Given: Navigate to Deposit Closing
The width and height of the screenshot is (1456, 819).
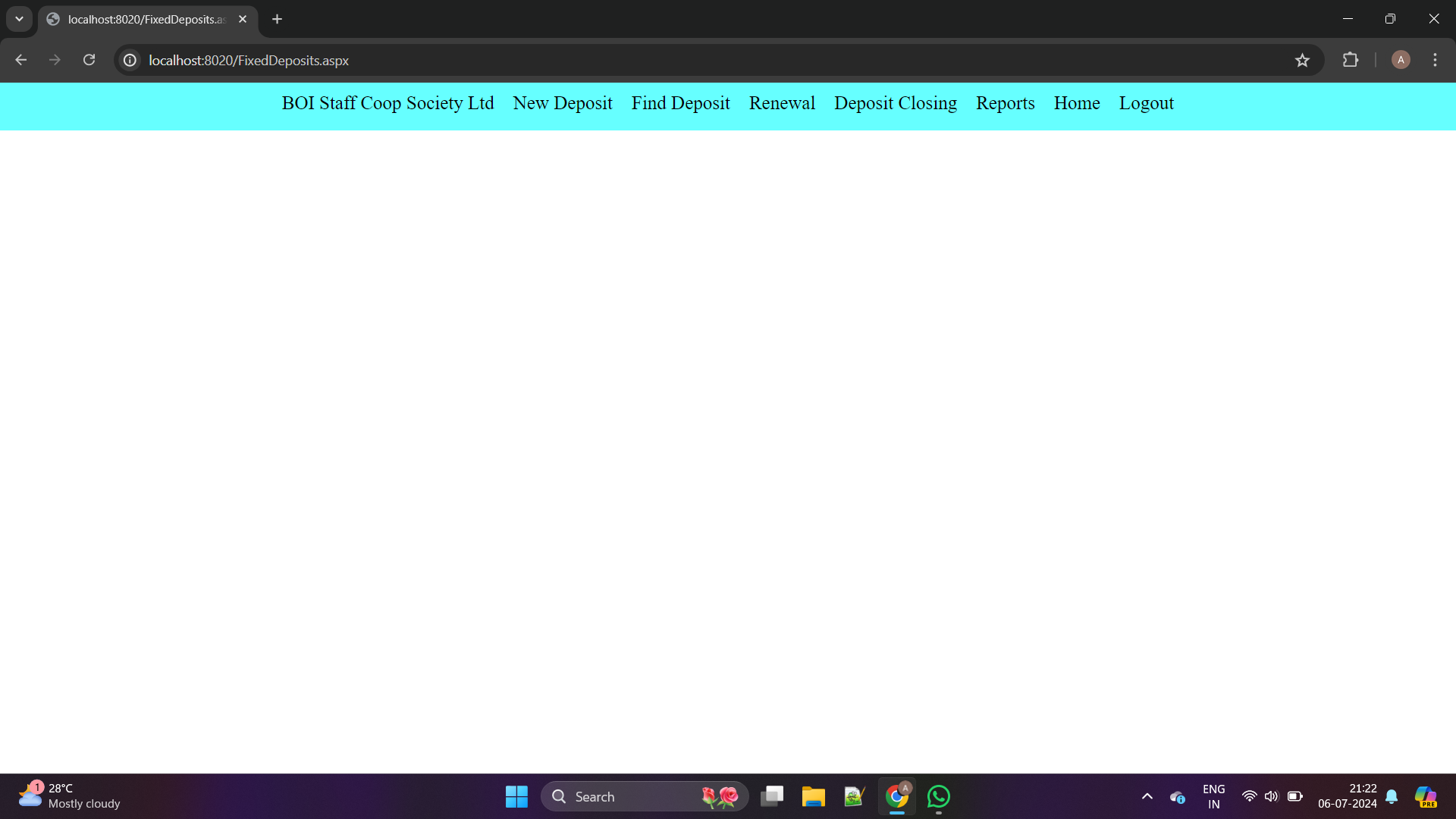Looking at the screenshot, I should (x=895, y=103).
